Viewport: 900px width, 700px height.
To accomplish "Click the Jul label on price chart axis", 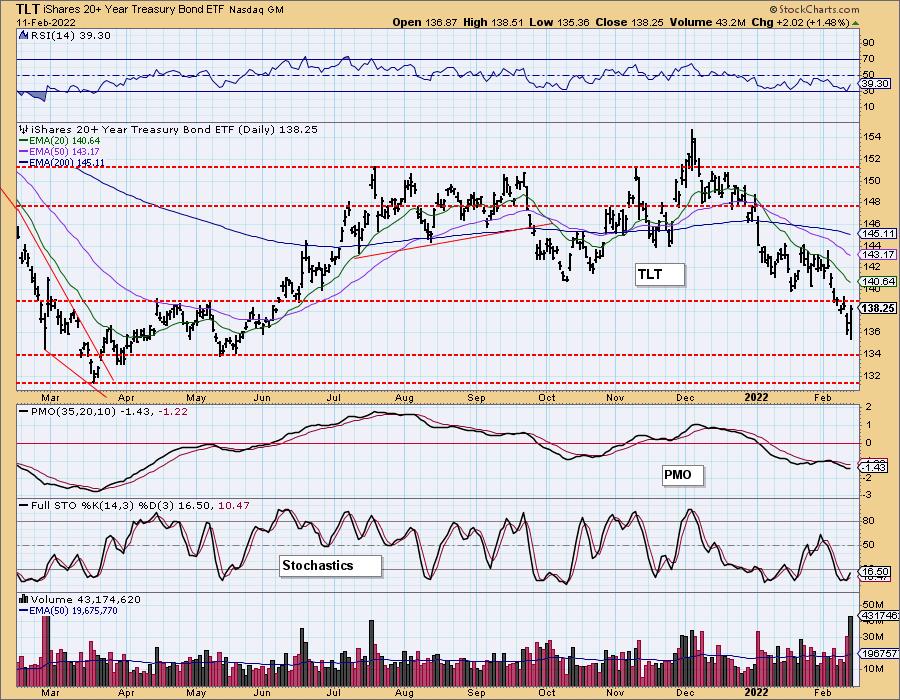I will point(334,398).
